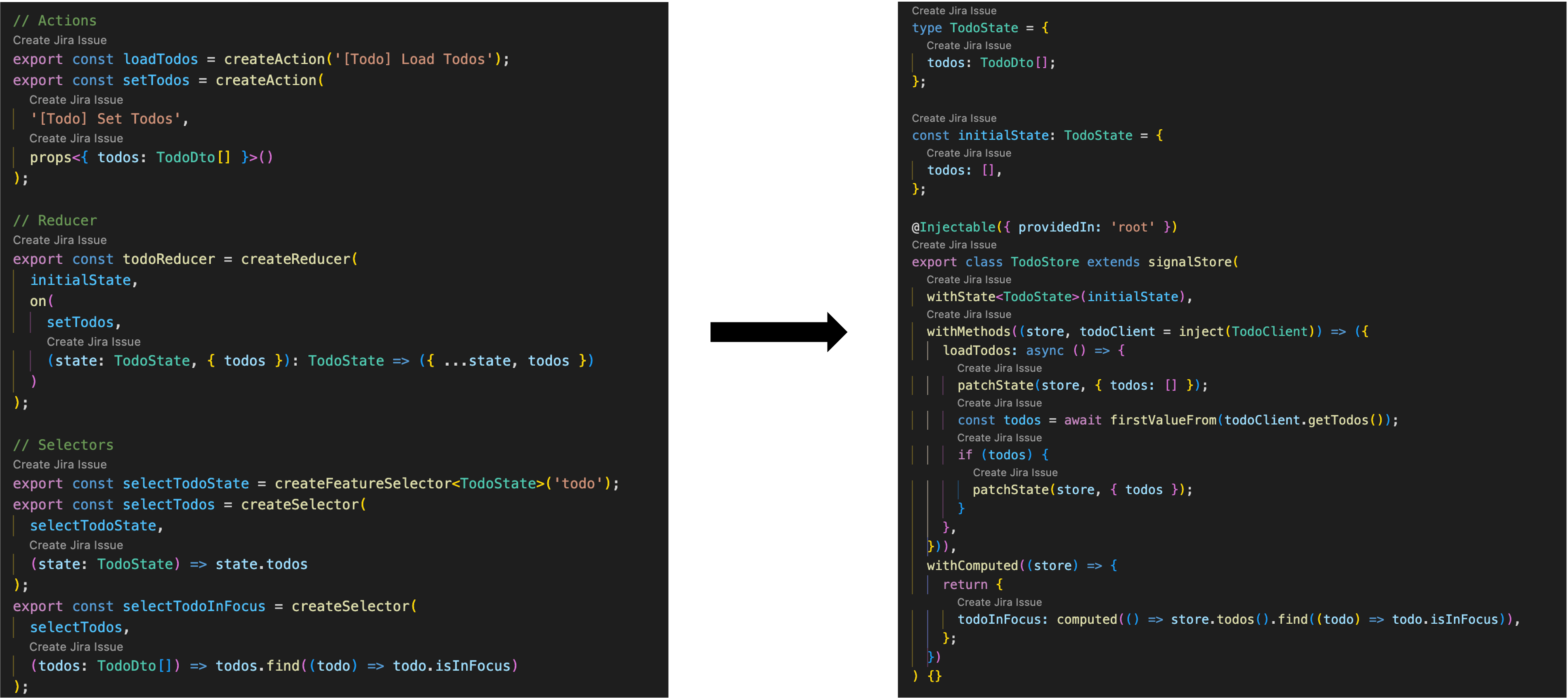Create Jira Issue for the todoReducer declaration
This screenshot has height=698, width=1568.
[x=59, y=240]
